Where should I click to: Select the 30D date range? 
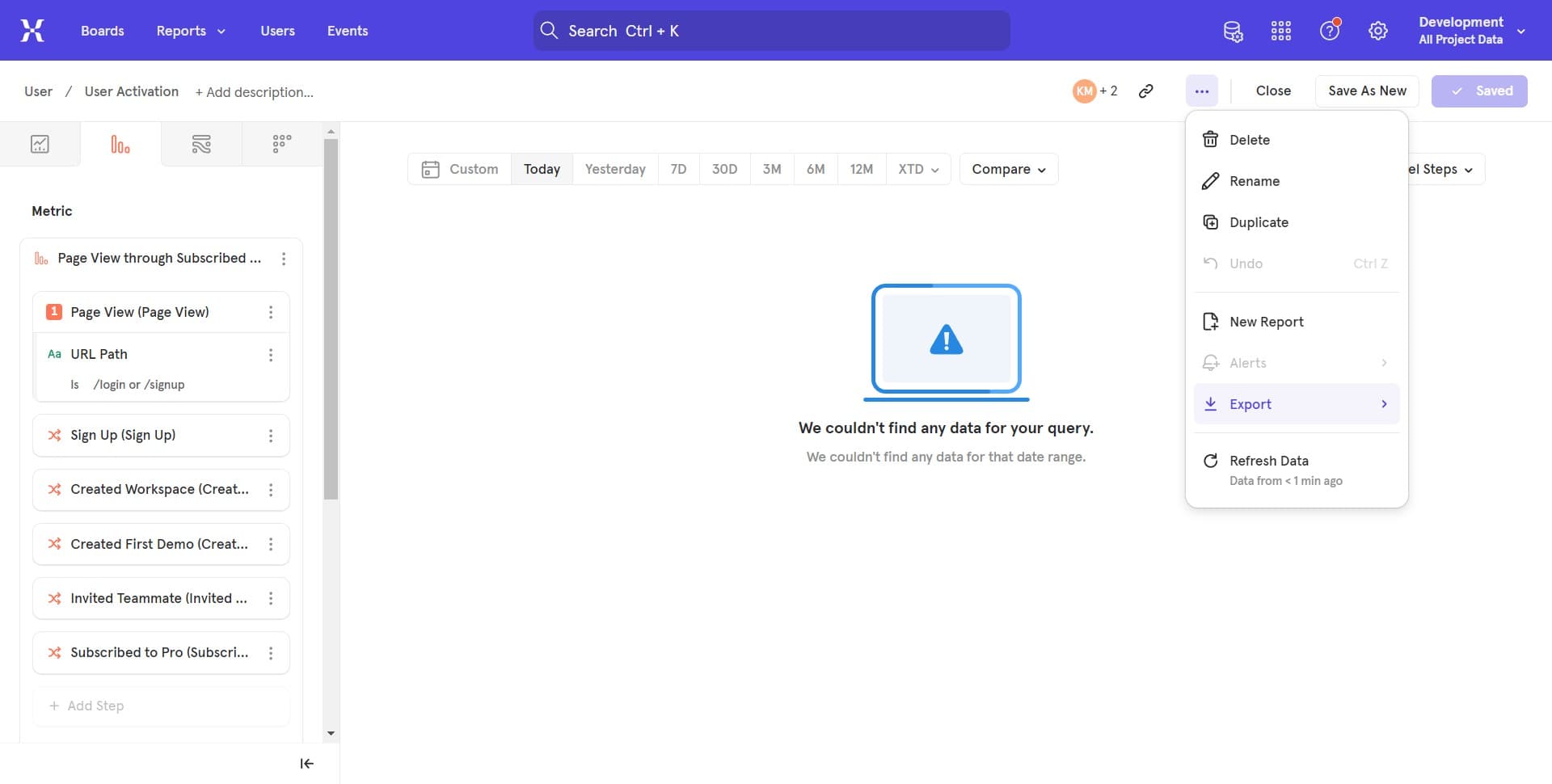[x=724, y=169]
